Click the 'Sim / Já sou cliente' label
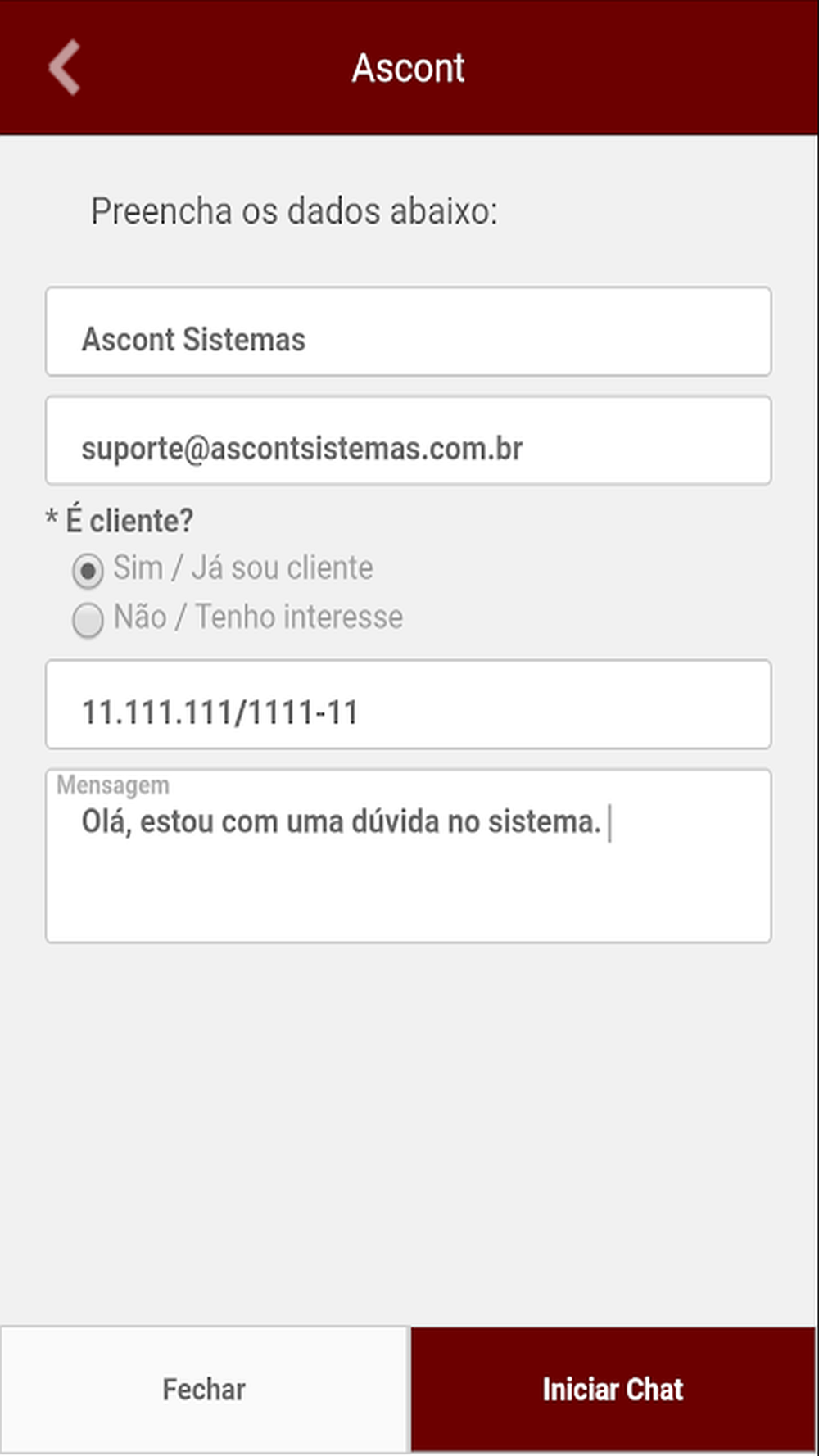 tap(242, 568)
